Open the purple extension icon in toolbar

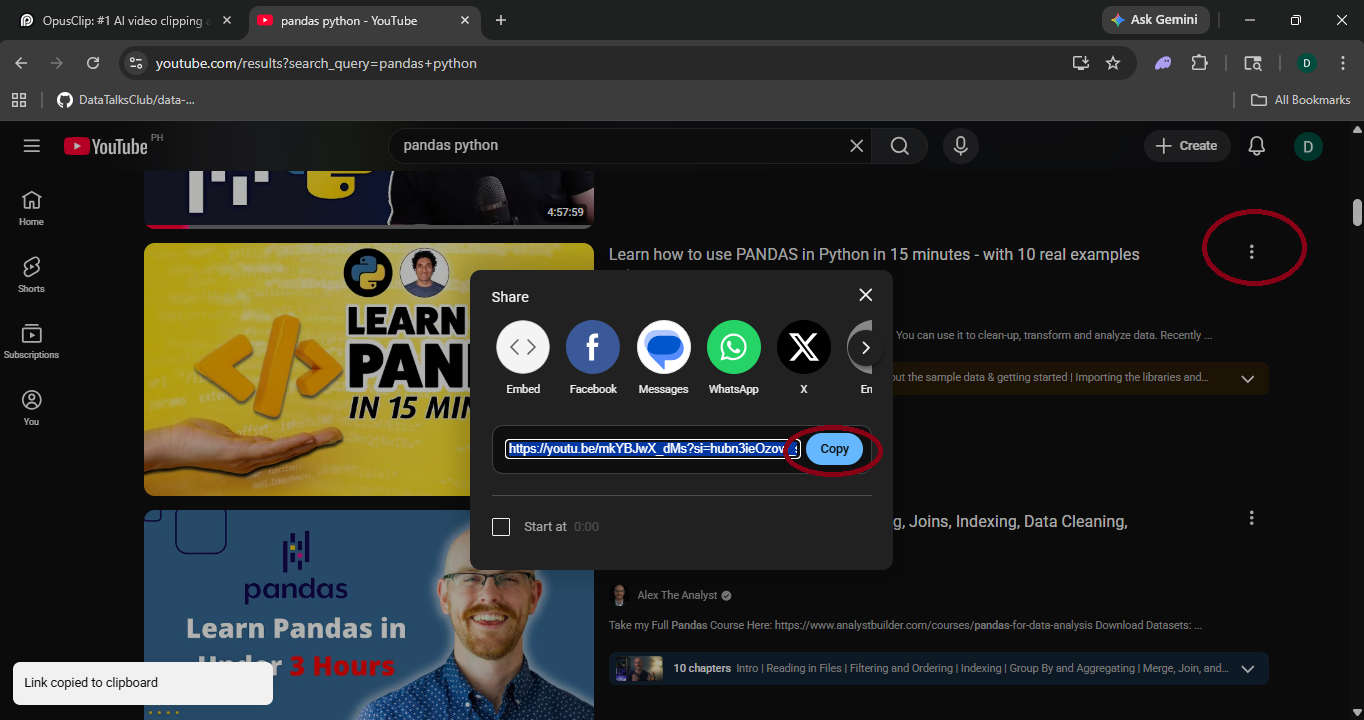point(1163,63)
